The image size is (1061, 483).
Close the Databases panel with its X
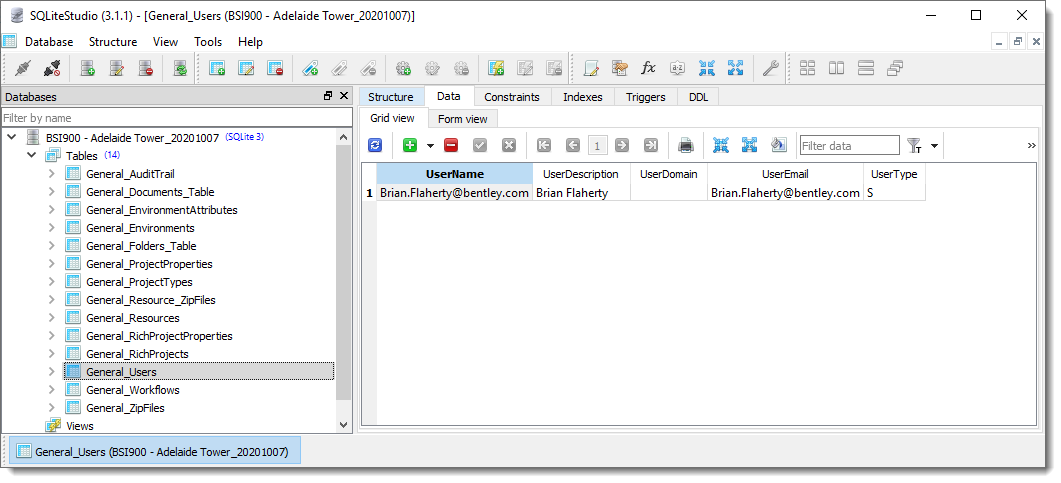pos(344,96)
